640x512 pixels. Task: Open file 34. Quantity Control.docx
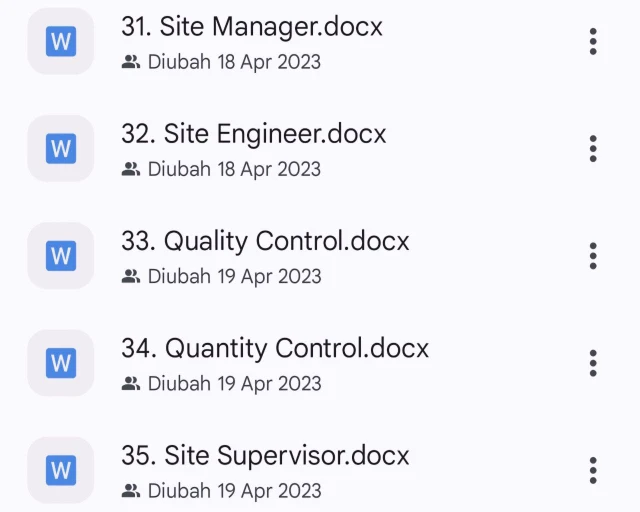[275, 348]
